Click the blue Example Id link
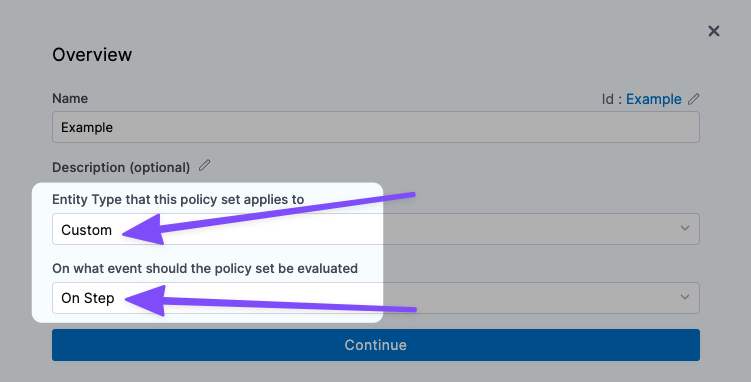 click(x=653, y=99)
